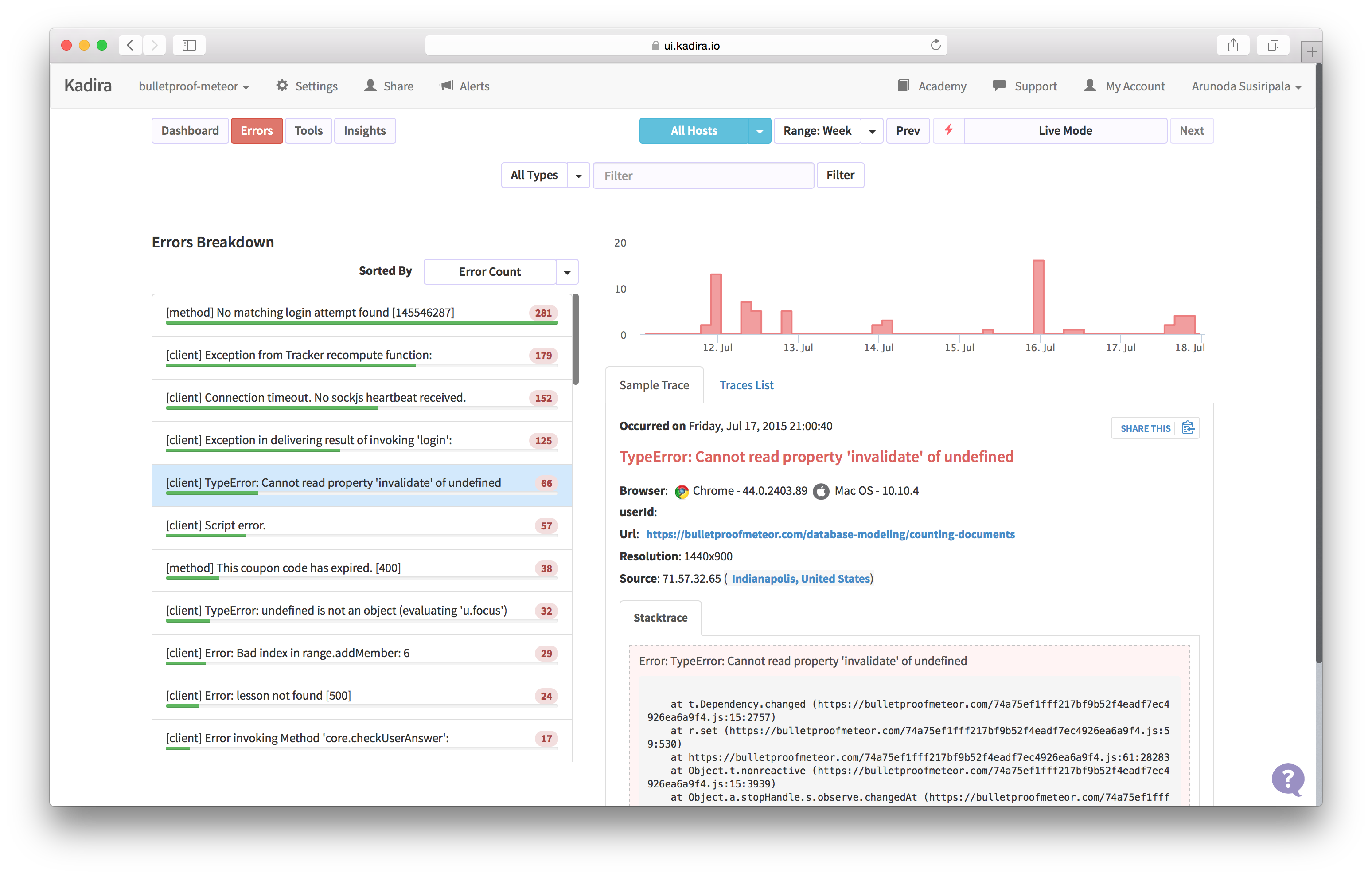1372x877 pixels.
Task: Open the counting-documents URL link
Action: [830, 534]
